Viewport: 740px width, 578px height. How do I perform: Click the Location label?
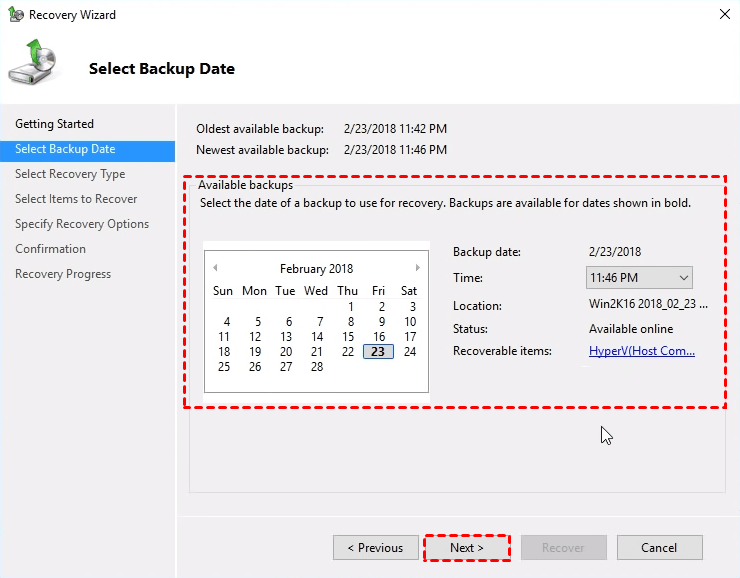pyautogui.click(x=477, y=306)
